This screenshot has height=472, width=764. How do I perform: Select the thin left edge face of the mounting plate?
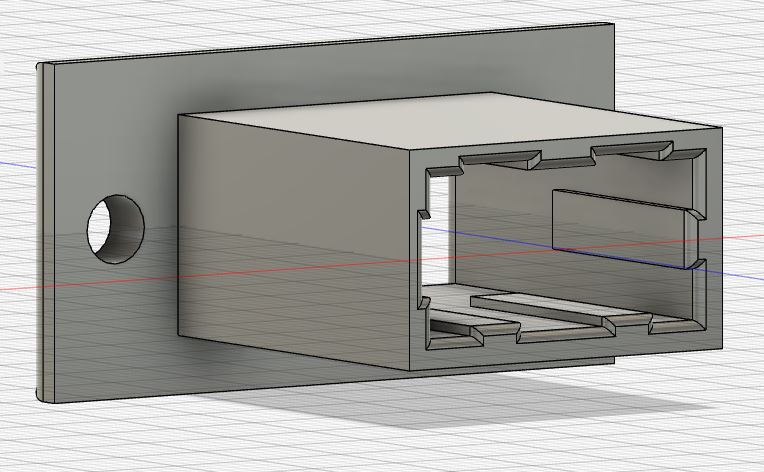click(47, 233)
